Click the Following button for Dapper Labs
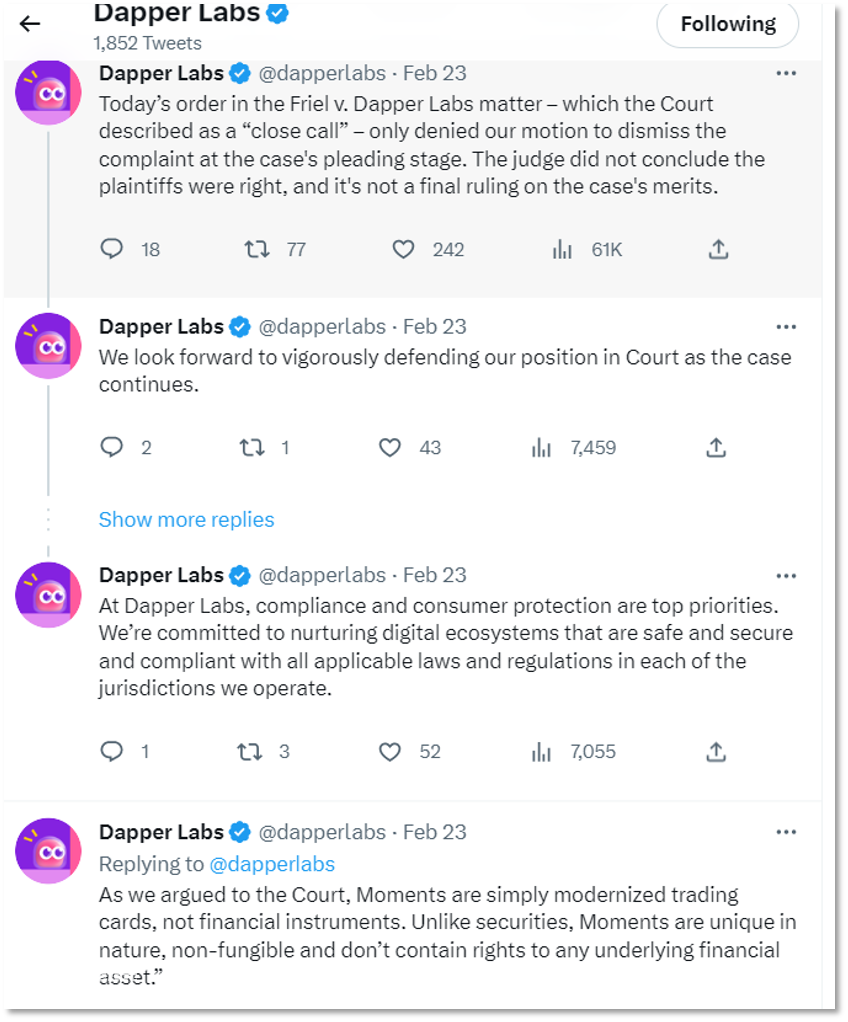 [727, 24]
